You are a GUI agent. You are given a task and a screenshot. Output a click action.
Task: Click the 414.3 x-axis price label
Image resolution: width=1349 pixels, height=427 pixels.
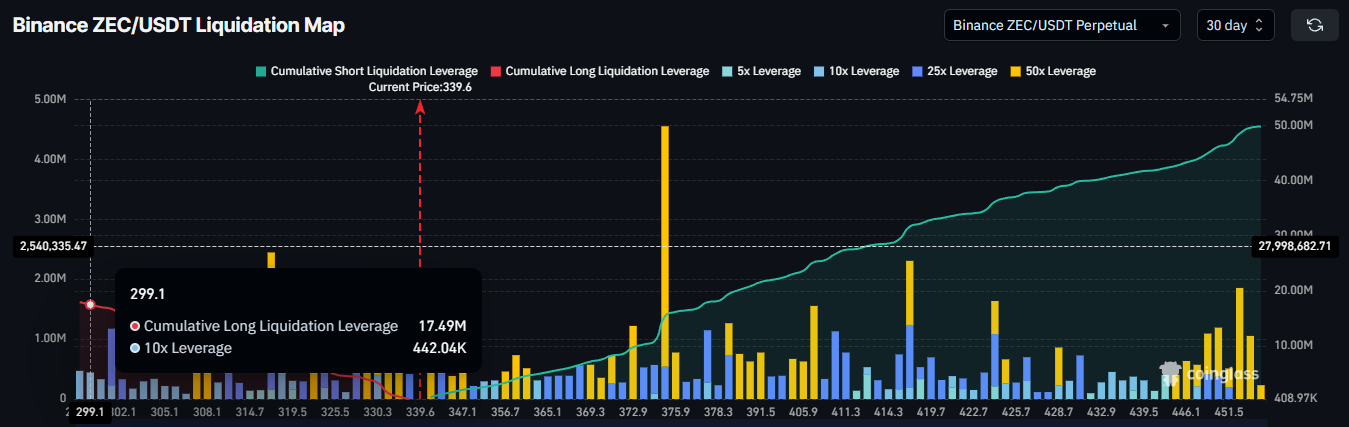click(888, 411)
